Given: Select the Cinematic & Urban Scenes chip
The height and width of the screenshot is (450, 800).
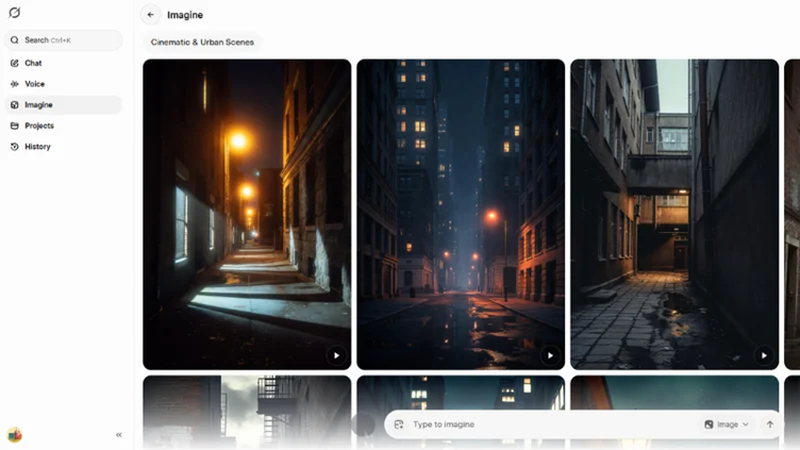Looking at the screenshot, I should pos(202,42).
